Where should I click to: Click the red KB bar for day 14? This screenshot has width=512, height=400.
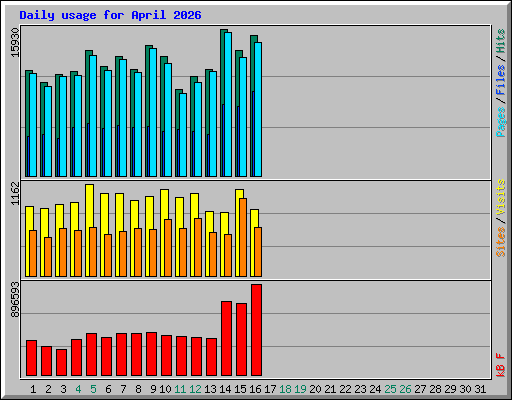pyautogui.click(x=226, y=338)
